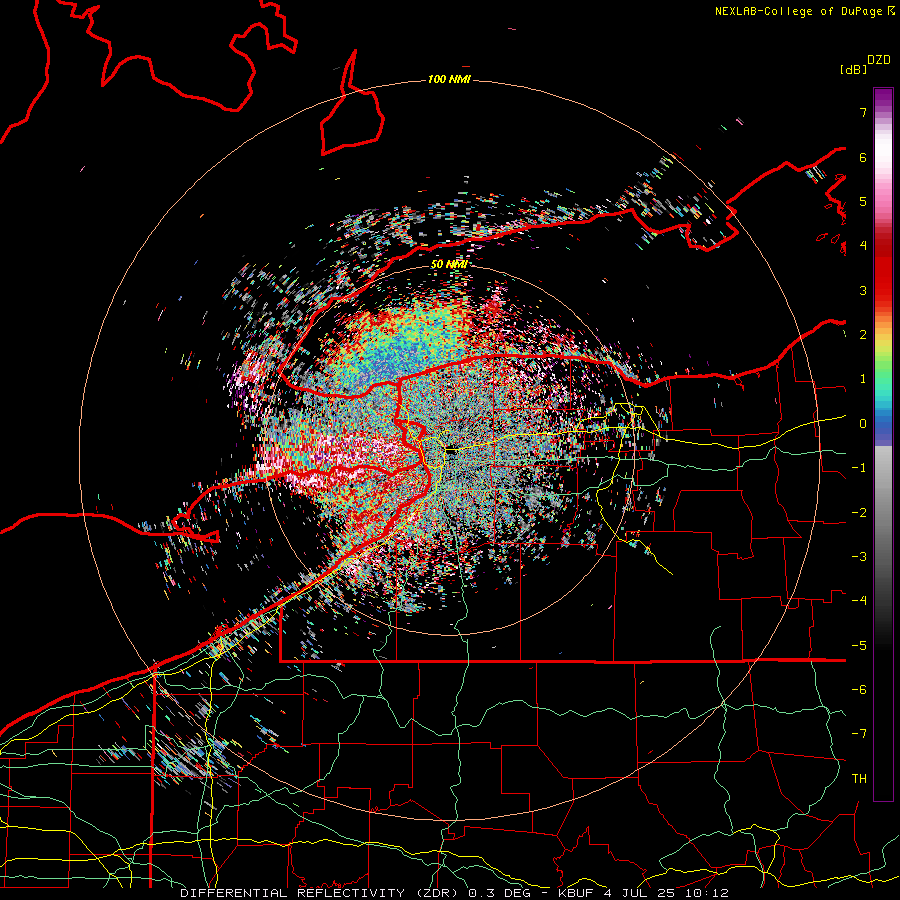Click the 100 NMI range ring label
This screenshot has height=900, width=900.
[449, 79]
